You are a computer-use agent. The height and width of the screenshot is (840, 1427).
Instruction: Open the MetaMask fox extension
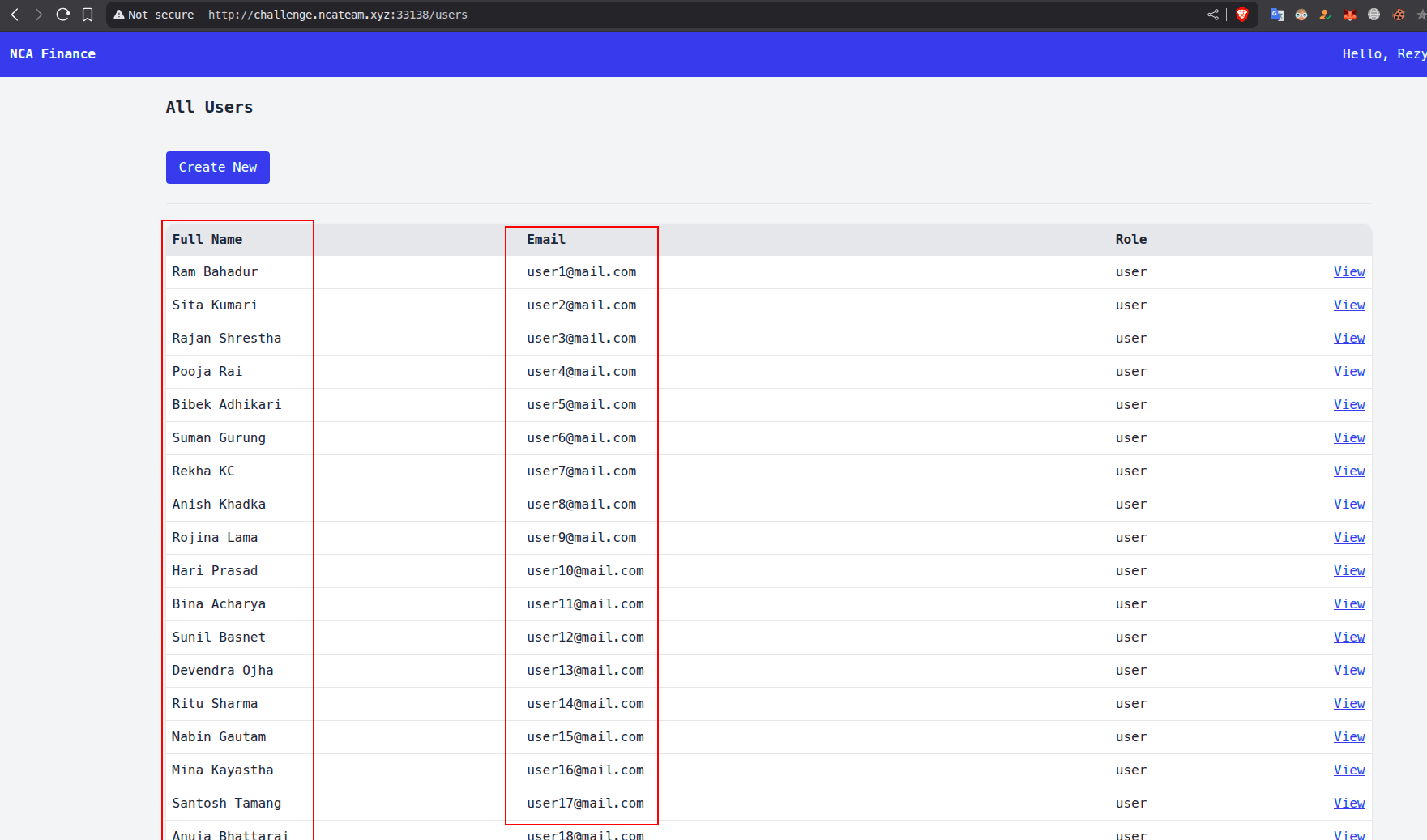point(1350,15)
